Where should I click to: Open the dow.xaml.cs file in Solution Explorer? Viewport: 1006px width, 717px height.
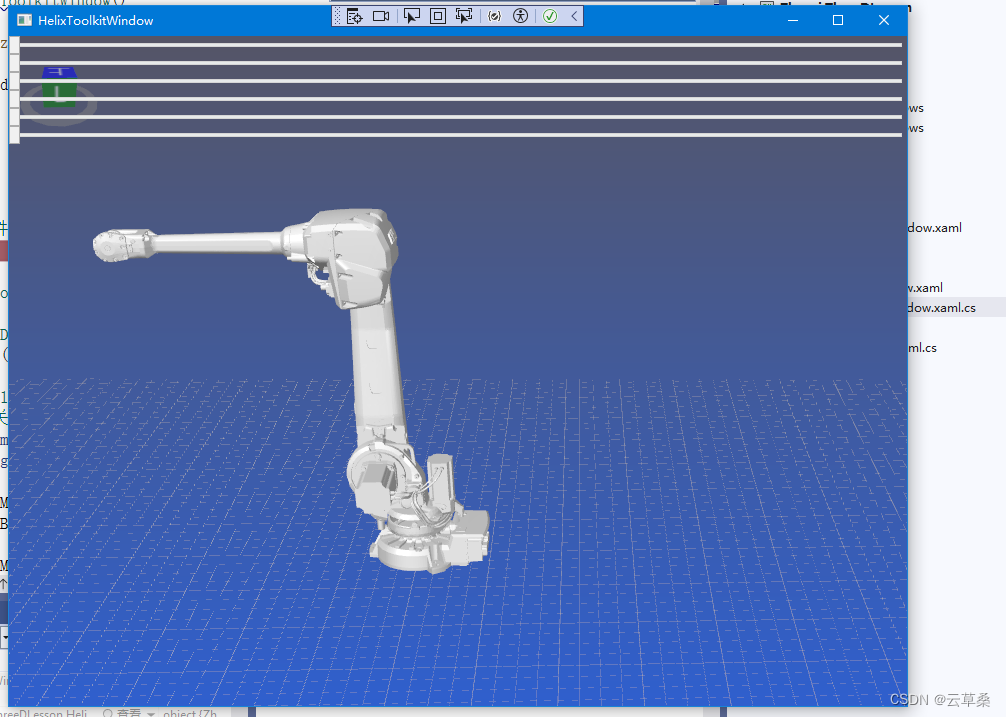[944, 307]
